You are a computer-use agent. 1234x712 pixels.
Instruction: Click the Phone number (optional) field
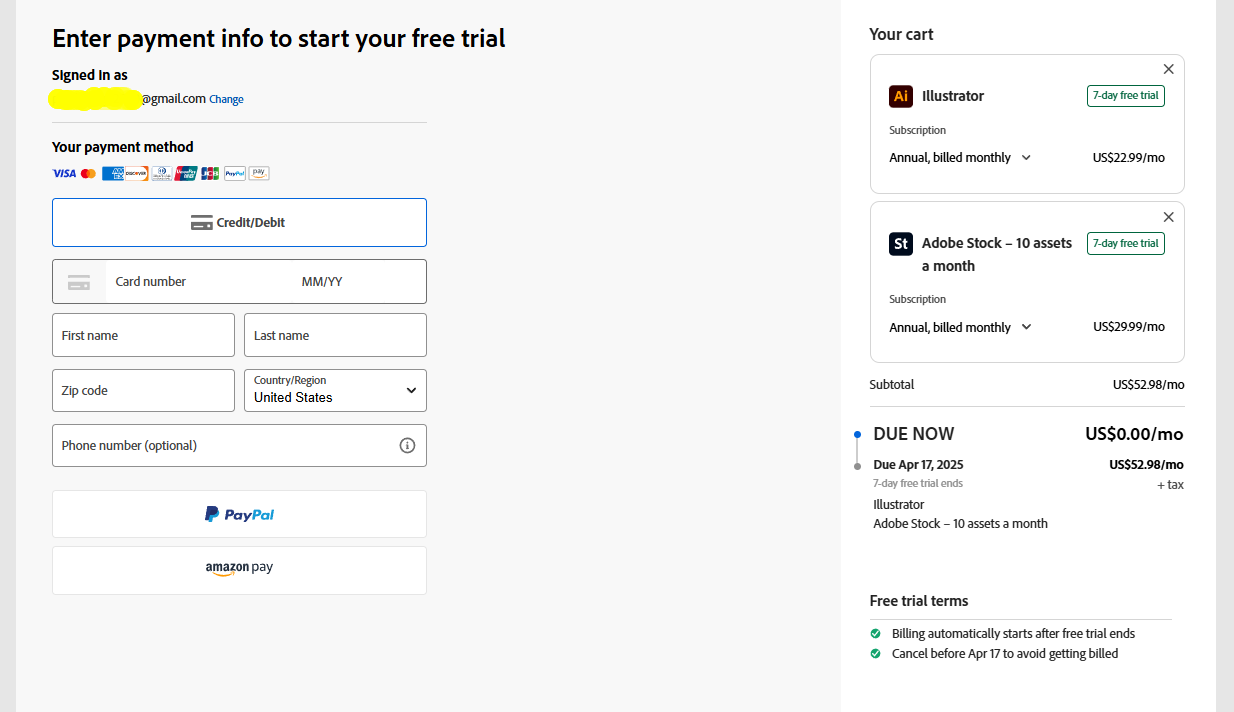point(239,445)
